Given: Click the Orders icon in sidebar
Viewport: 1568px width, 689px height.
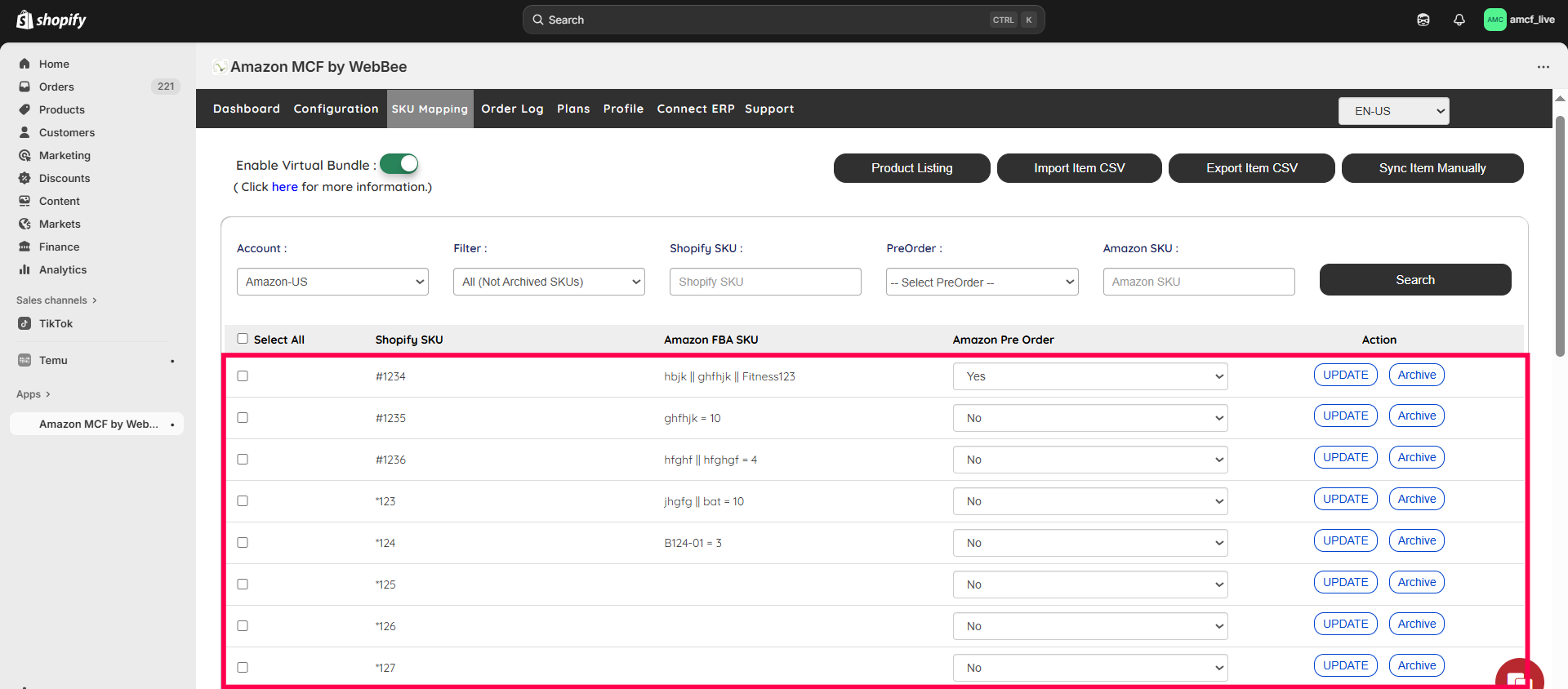Looking at the screenshot, I should coord(24,87).
